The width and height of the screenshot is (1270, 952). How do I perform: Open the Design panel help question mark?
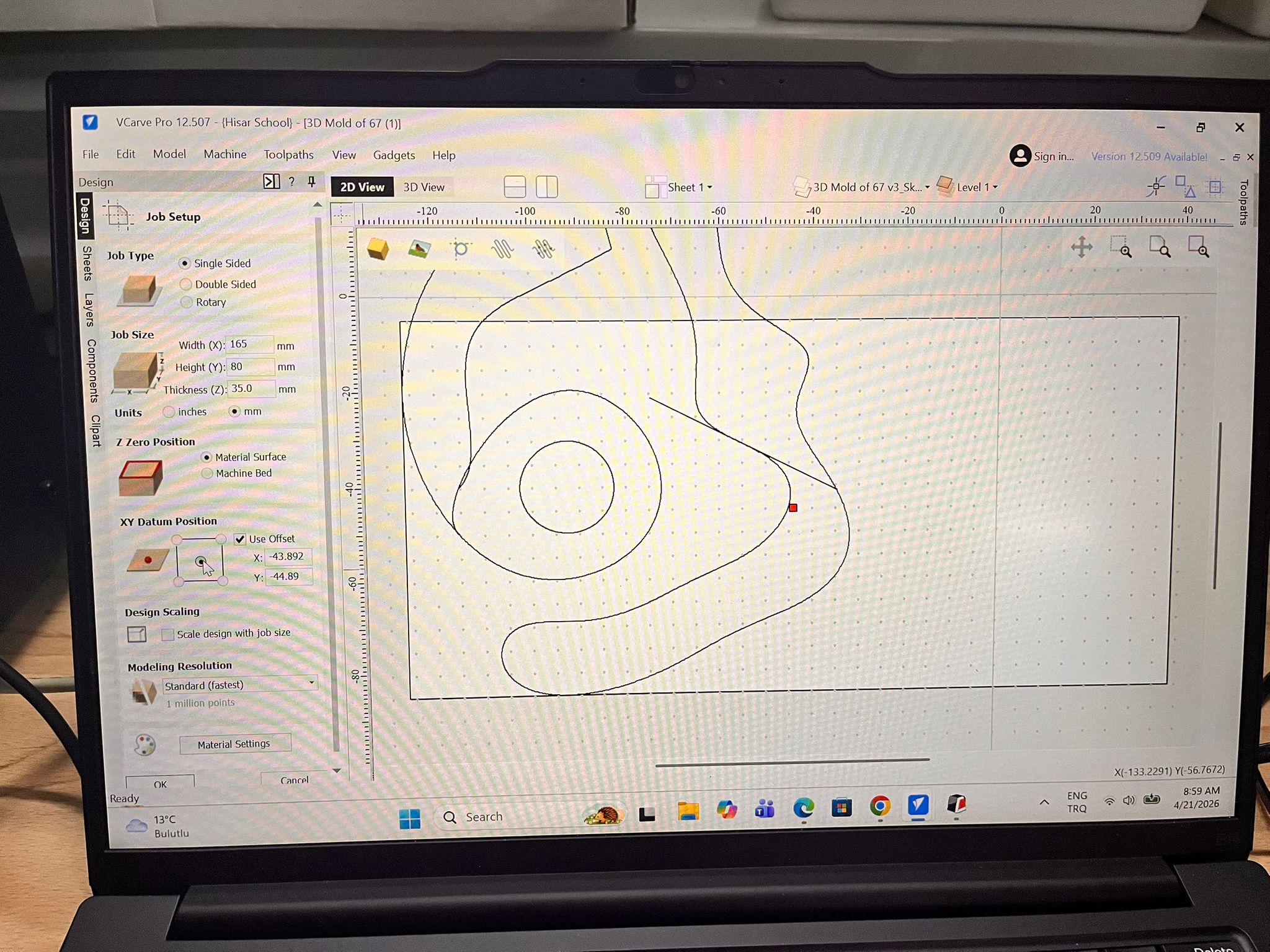(x=291, y=182)
